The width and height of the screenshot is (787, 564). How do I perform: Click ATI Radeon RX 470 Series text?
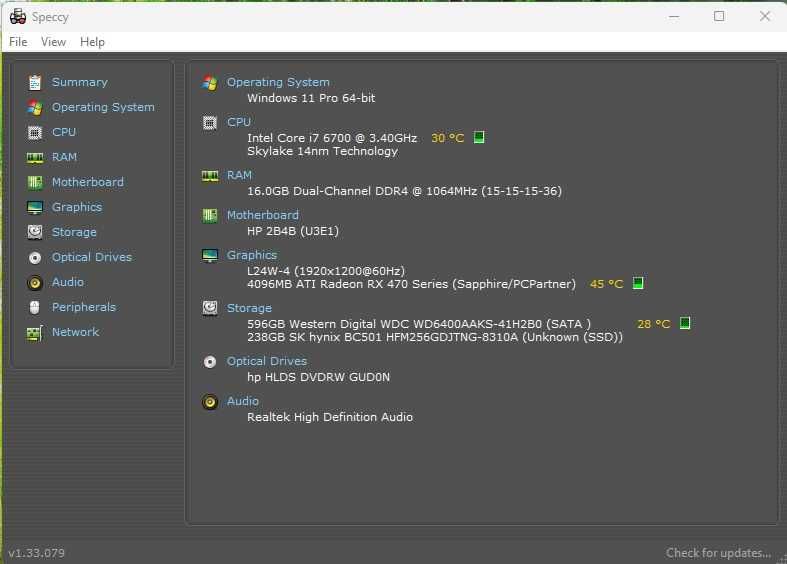click(411, 284)
